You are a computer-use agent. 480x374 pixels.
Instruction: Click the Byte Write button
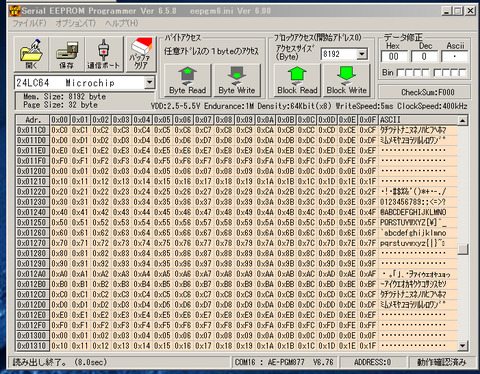point(237,80)
